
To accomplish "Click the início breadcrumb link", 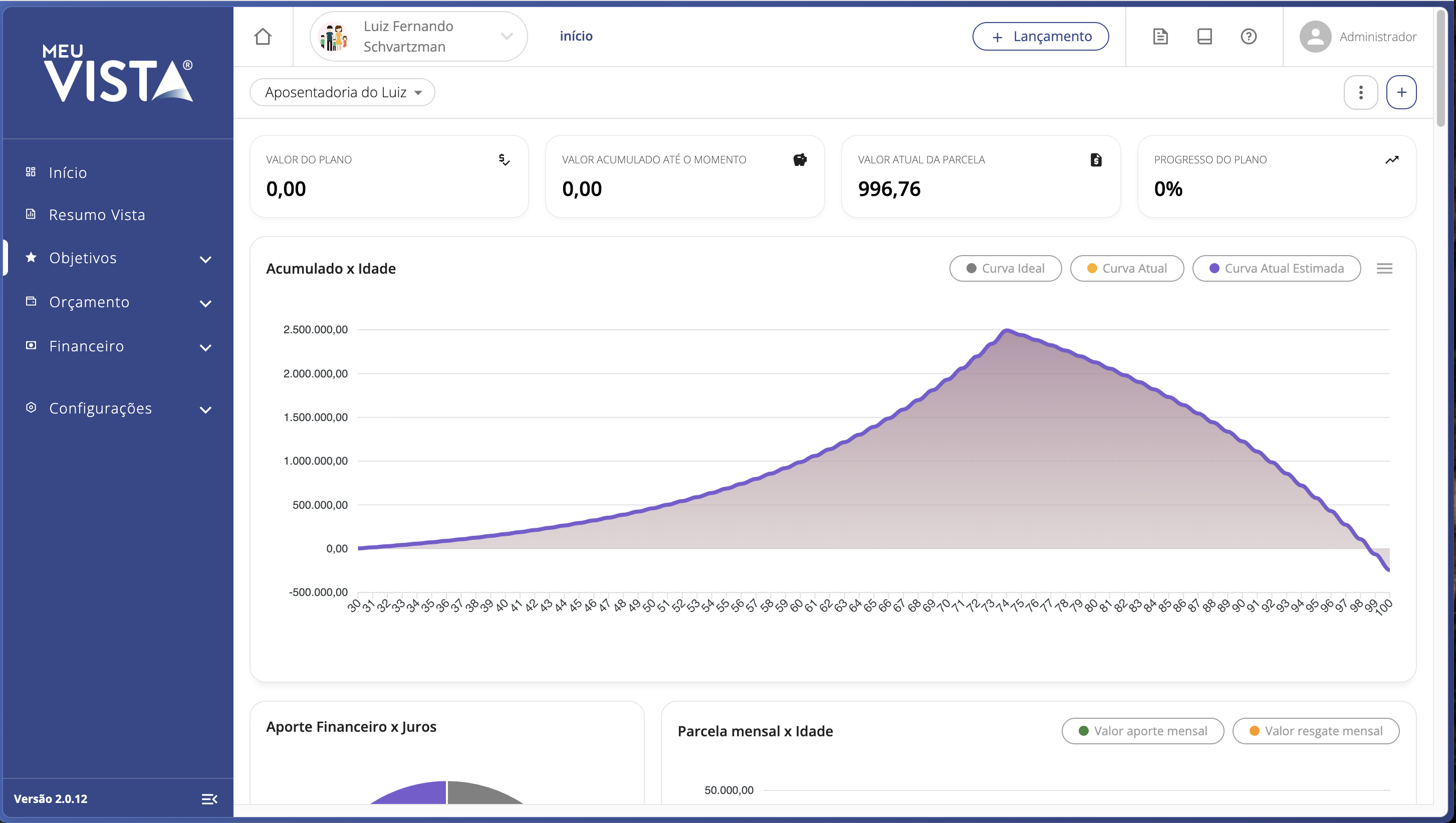I will coord(576,36).
